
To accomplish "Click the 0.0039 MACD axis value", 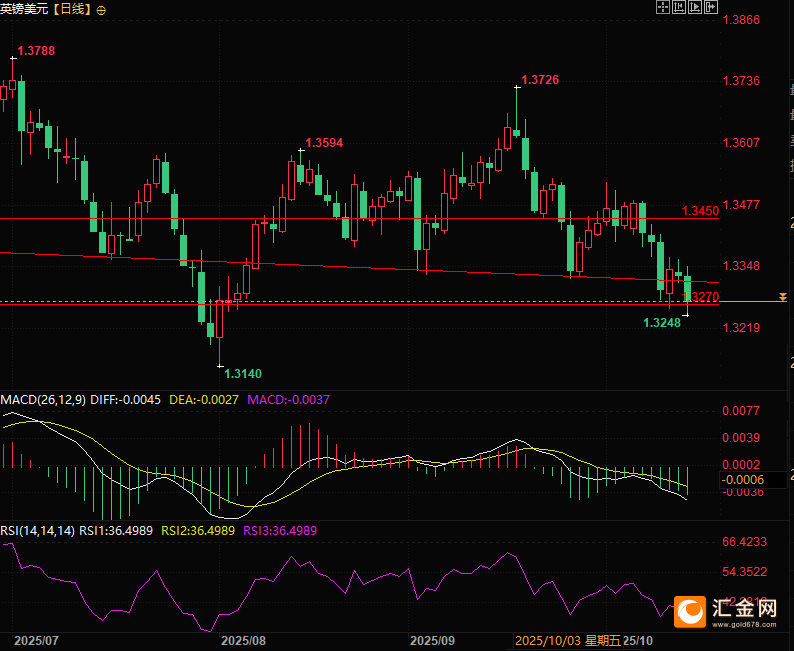I will coord(741,437).
